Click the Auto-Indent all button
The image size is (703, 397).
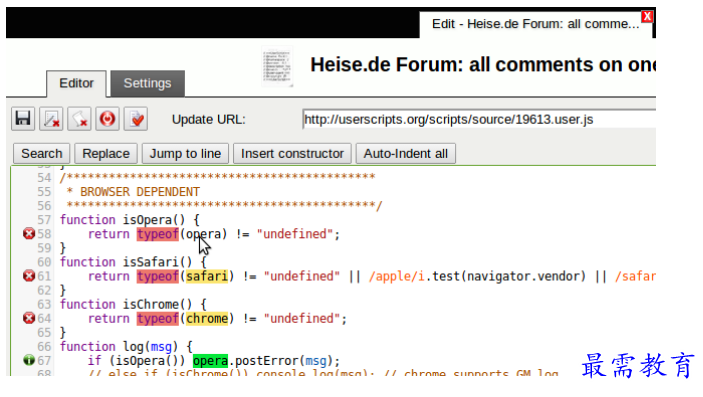(x=406, y=153)
